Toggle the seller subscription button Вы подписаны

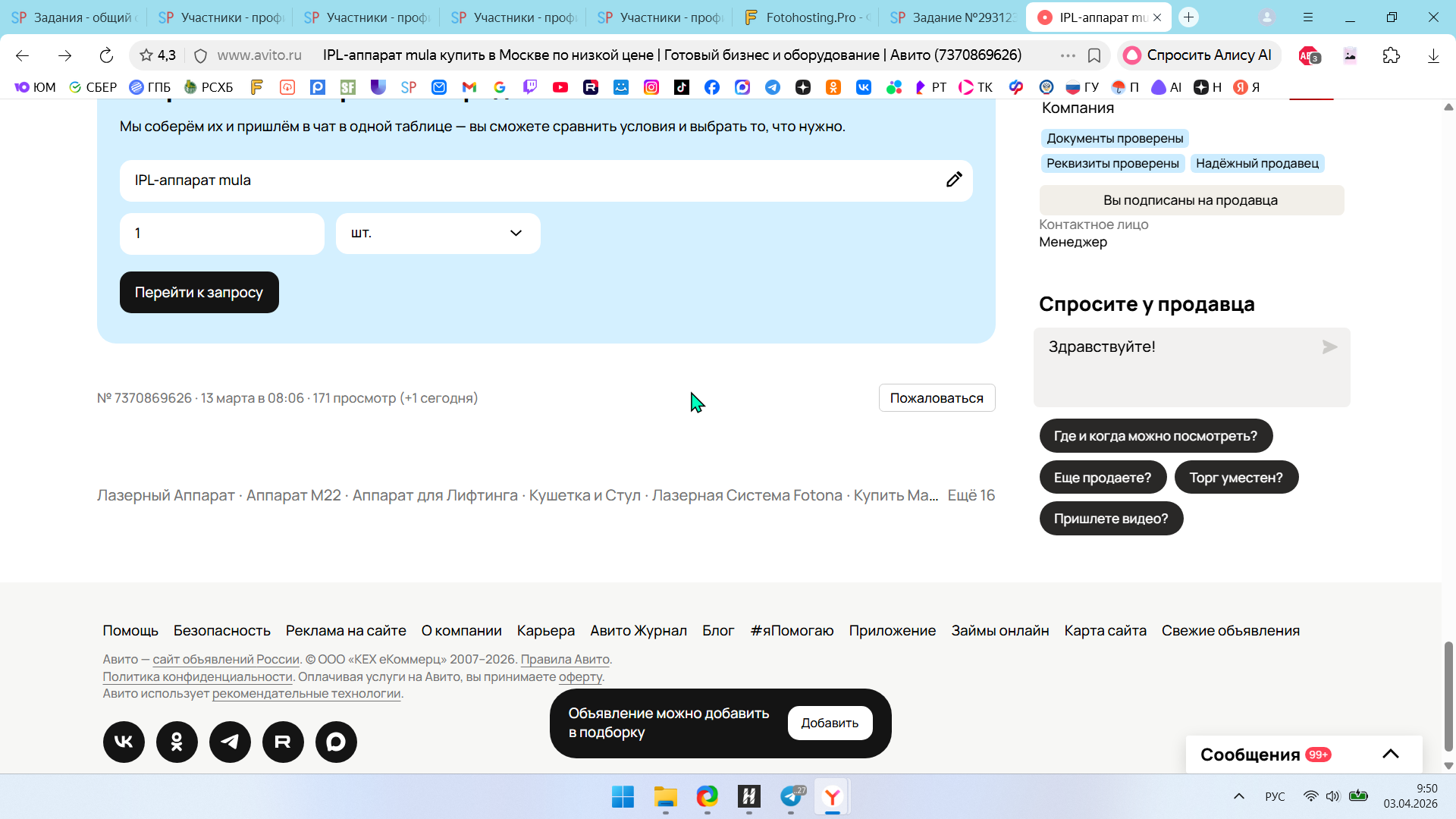tap(1191, 200)
